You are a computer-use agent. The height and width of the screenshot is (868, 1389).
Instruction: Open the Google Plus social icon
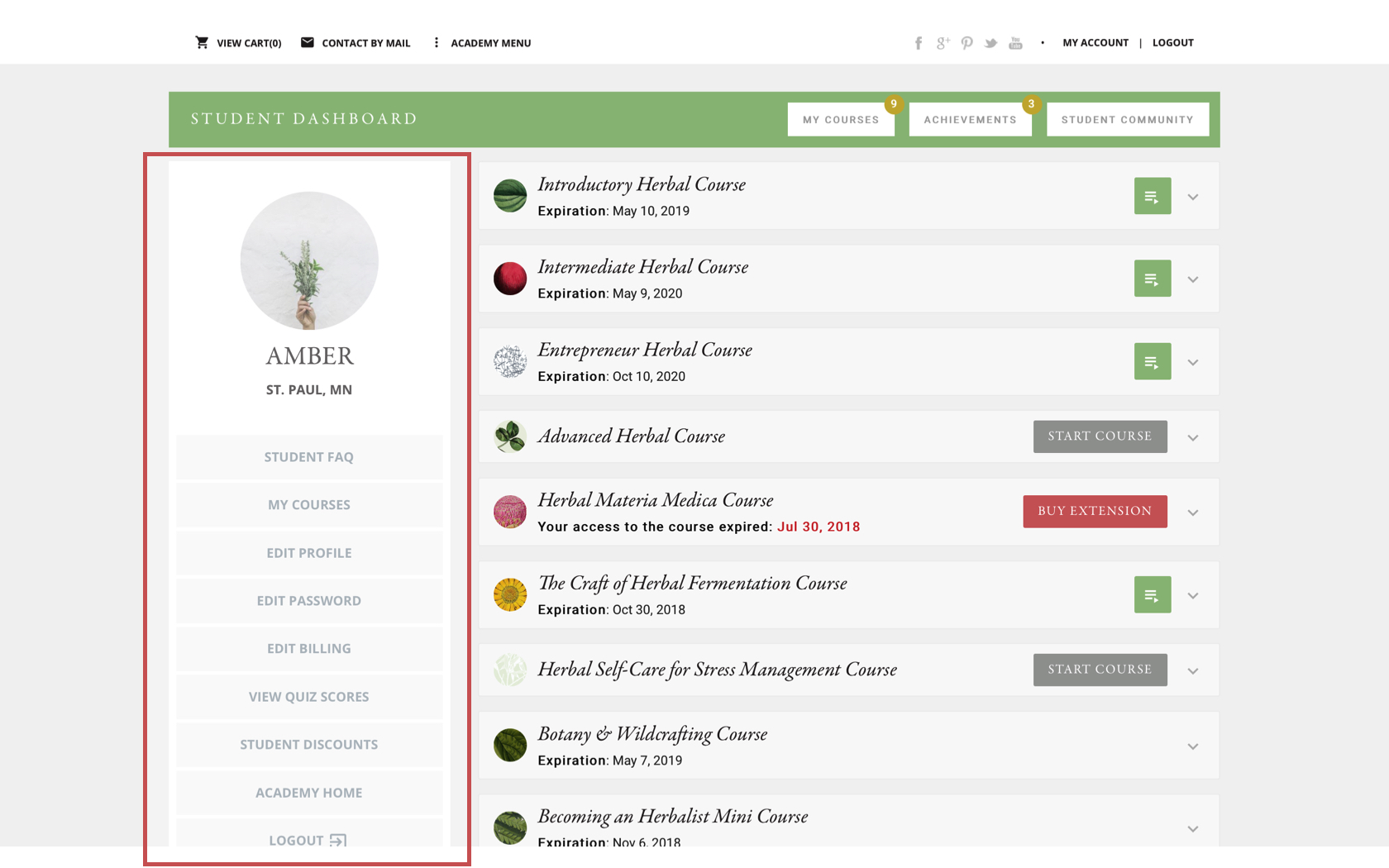tap(943, 43)
